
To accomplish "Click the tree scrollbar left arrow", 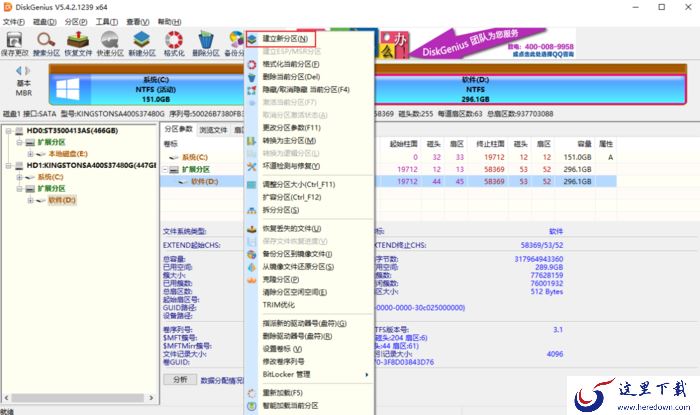I will (6, 398).
